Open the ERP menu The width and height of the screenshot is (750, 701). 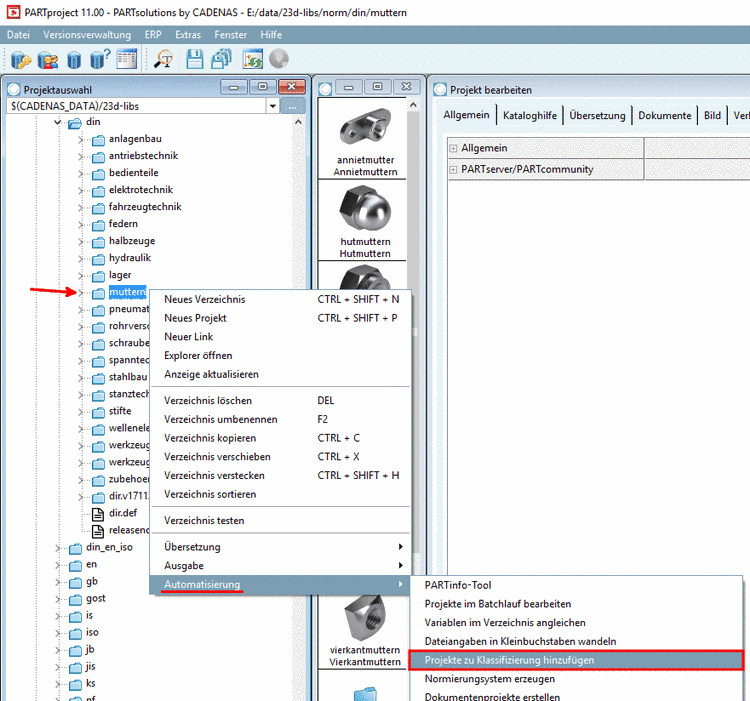(x=153, y=34)
